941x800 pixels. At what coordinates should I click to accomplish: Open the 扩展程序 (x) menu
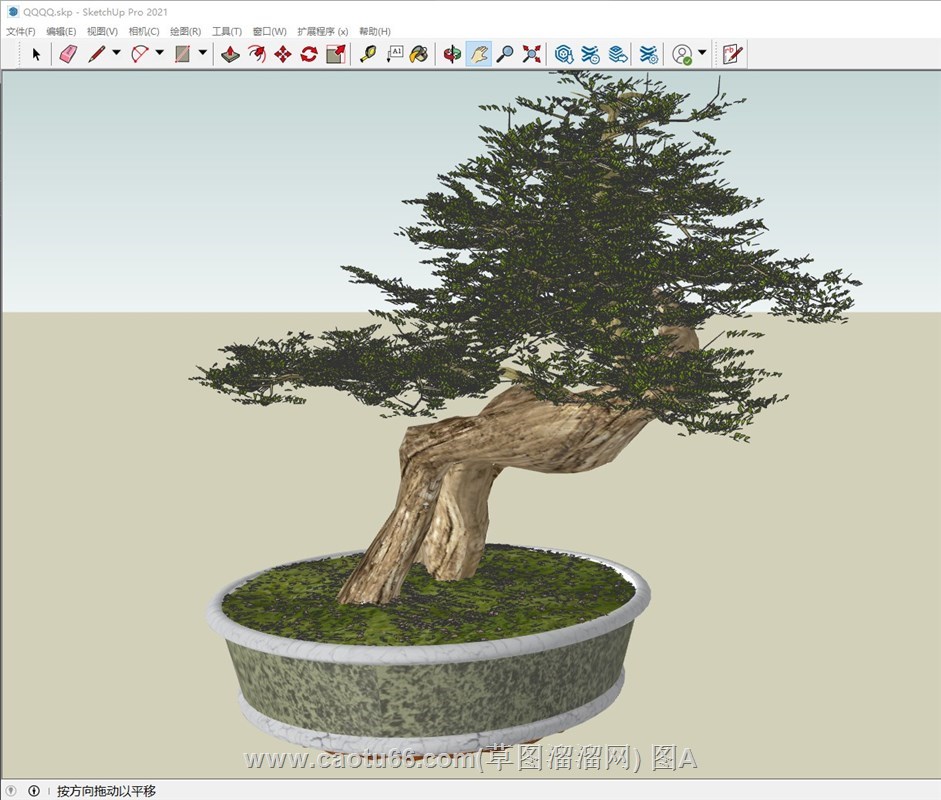click(322, 32)
